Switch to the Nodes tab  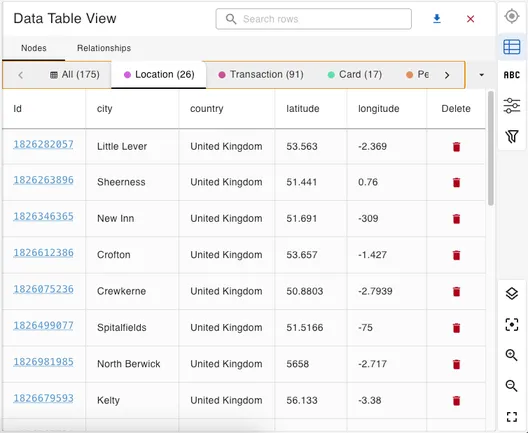coord(34,48)
